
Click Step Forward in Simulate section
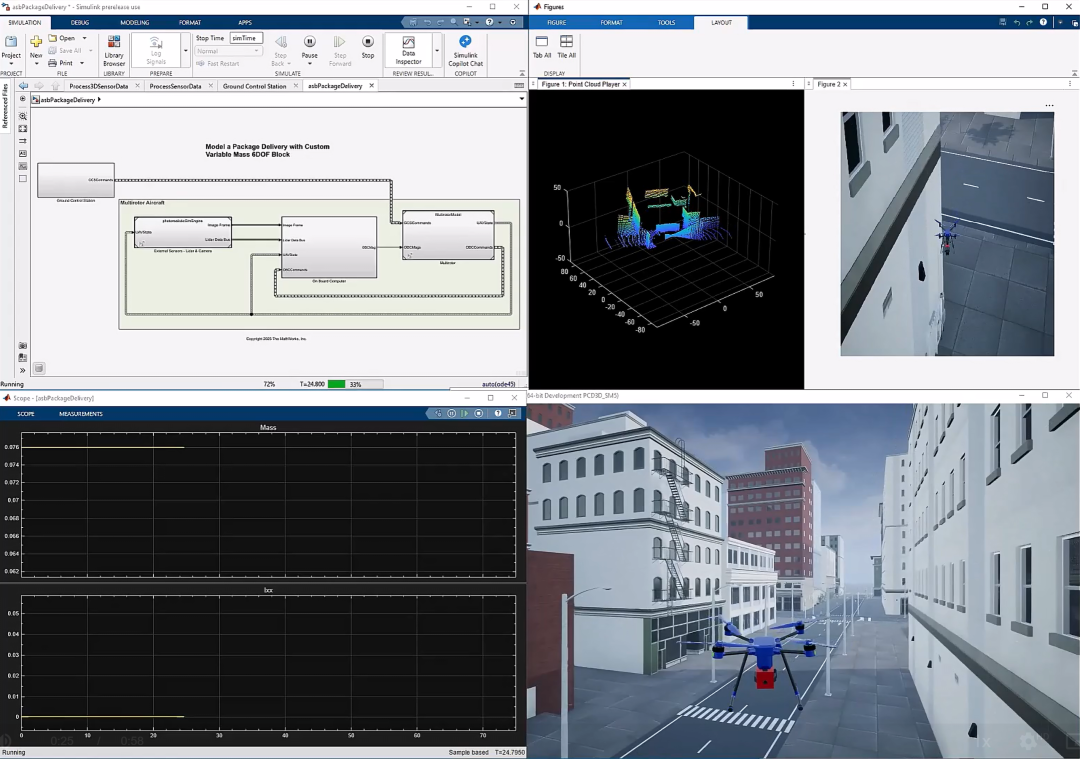[x=340, y=50]
